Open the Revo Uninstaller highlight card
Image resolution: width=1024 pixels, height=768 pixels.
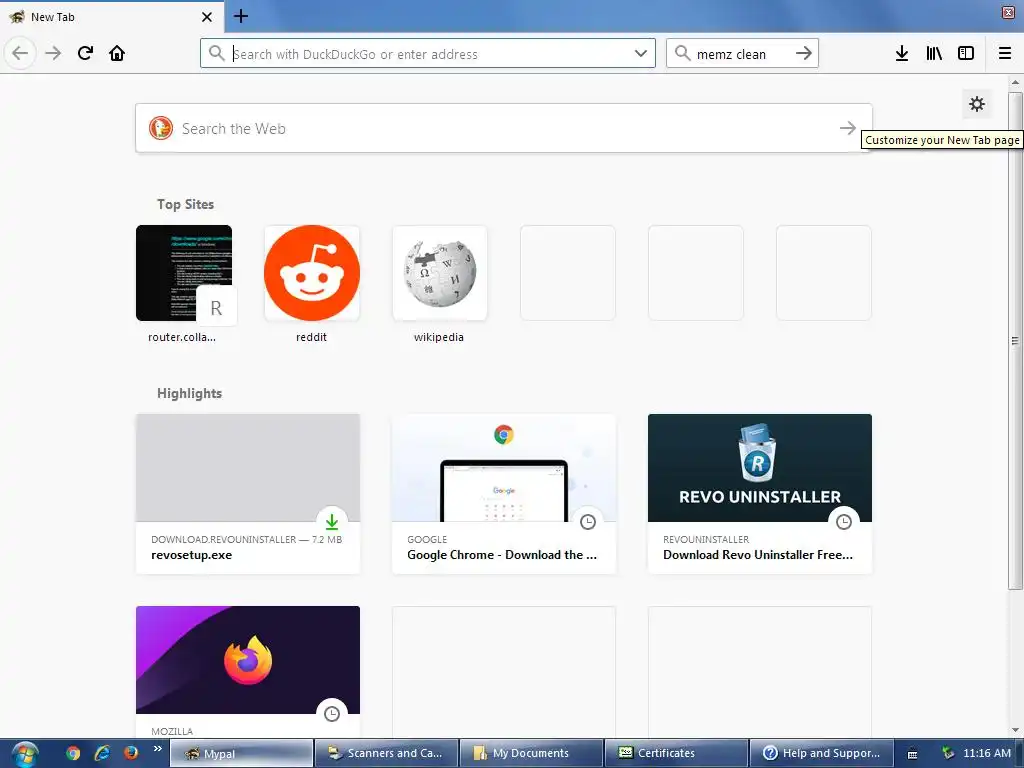760,494
